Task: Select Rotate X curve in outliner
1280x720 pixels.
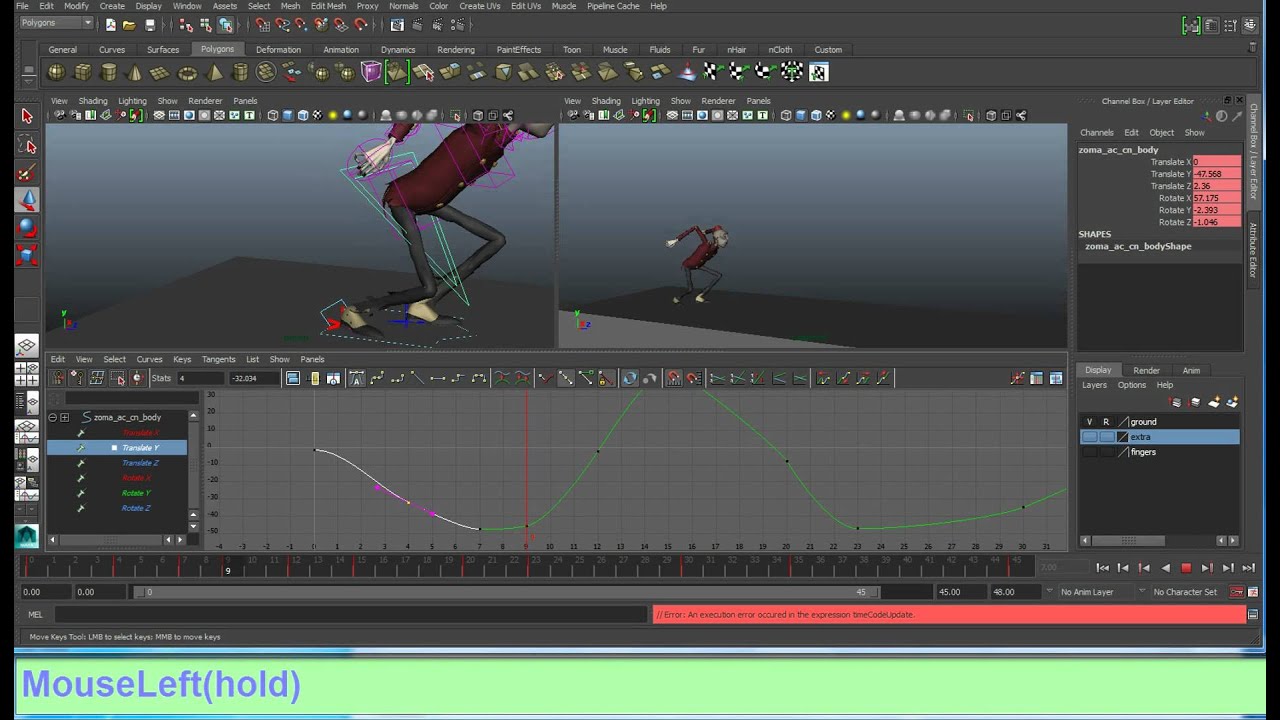Action: [136, 478]
